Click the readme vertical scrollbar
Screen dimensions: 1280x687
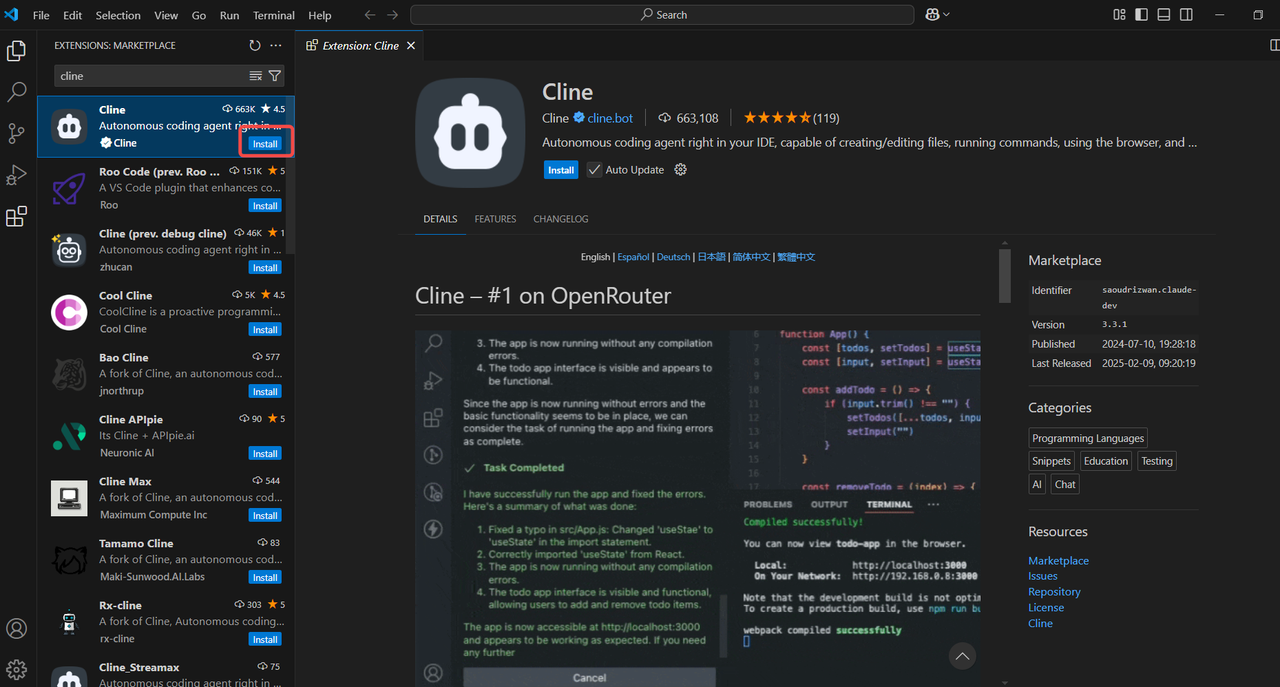[x=1005, y=275]
